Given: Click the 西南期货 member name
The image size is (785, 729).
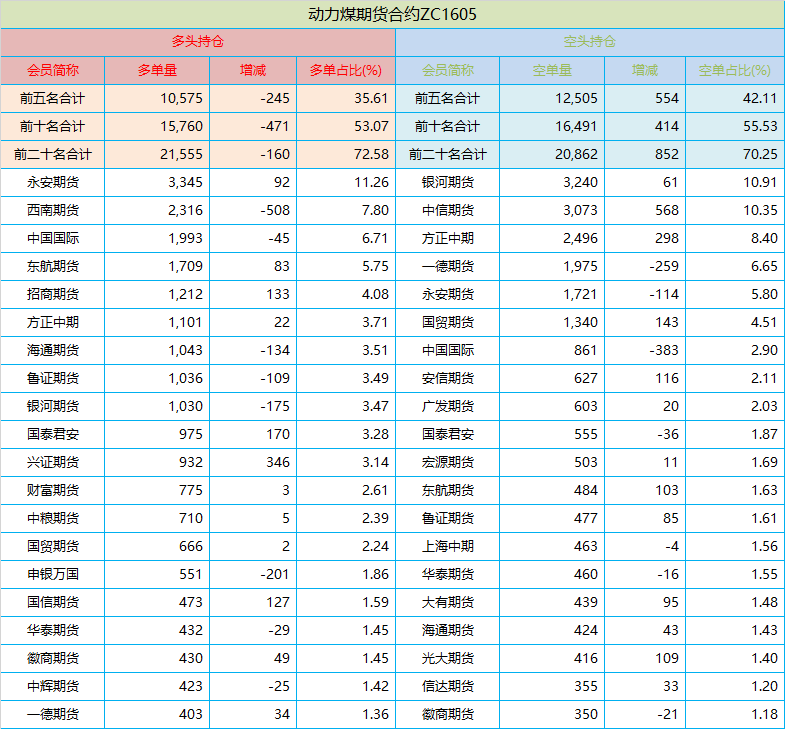Looking at the screenshot, I should [53, 210].
